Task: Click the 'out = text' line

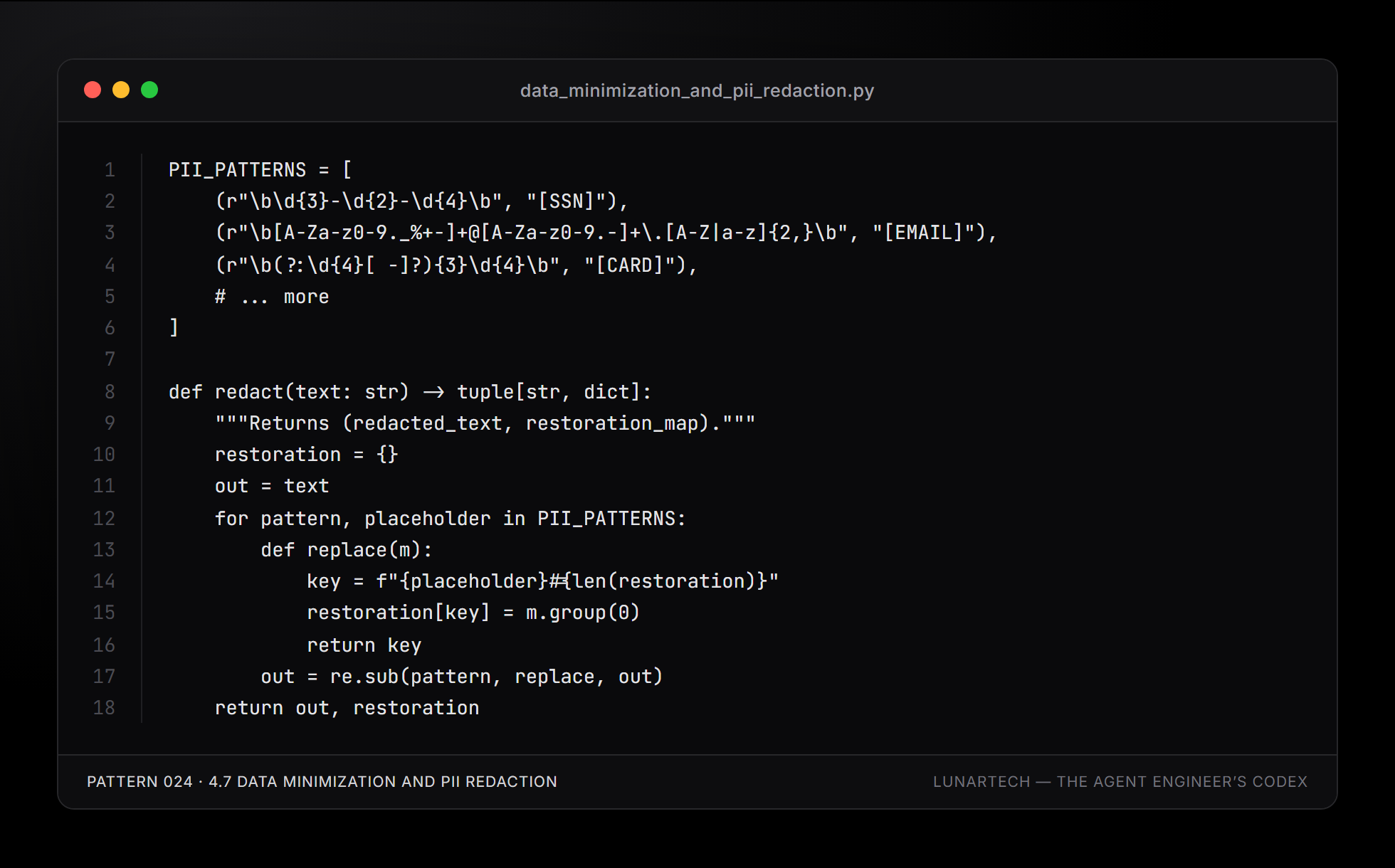Action: pos(272,486)
